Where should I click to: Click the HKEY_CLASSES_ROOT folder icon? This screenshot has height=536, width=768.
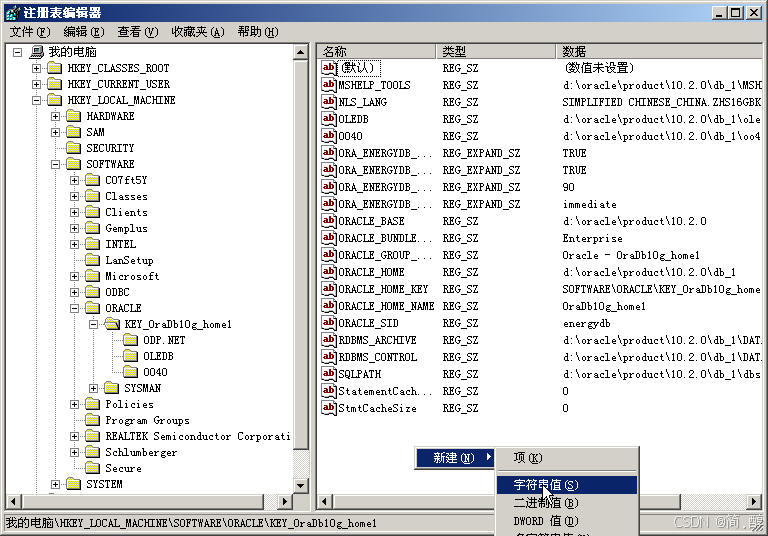coord(54,68)
